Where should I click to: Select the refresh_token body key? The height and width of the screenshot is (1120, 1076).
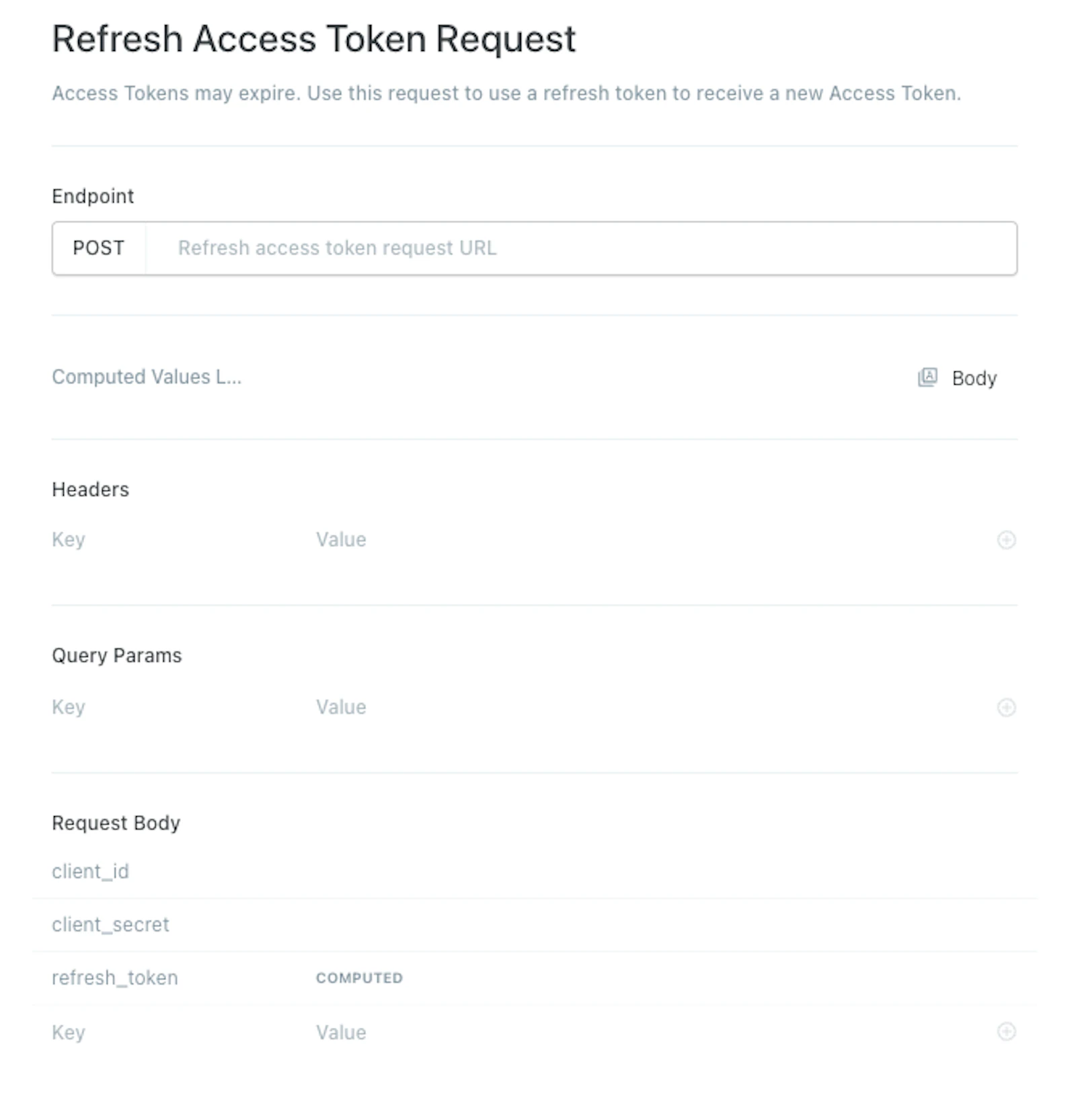(x=115, y=977)
